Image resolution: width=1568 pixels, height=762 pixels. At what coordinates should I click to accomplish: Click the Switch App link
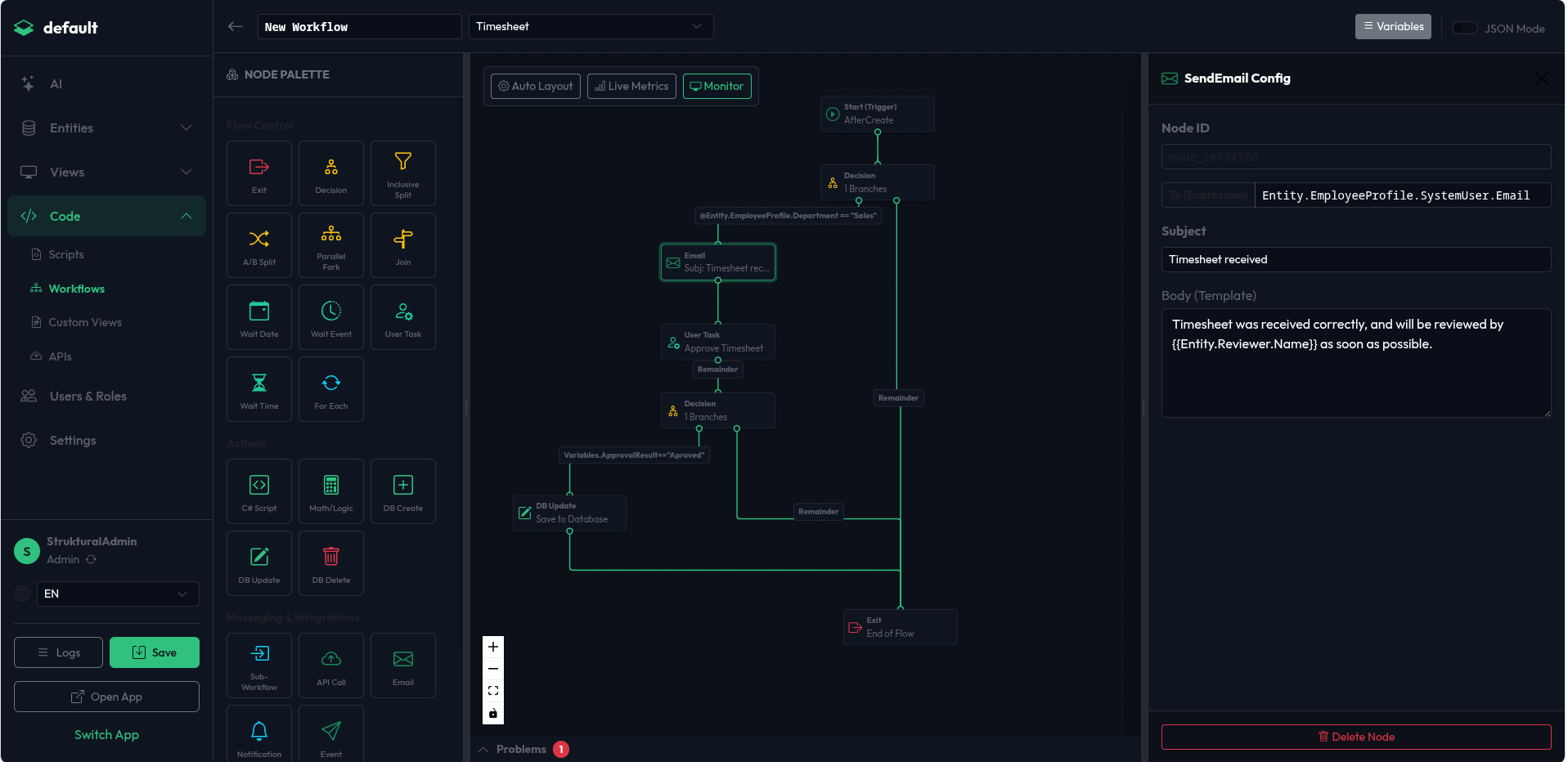click(x=106, y=734)
